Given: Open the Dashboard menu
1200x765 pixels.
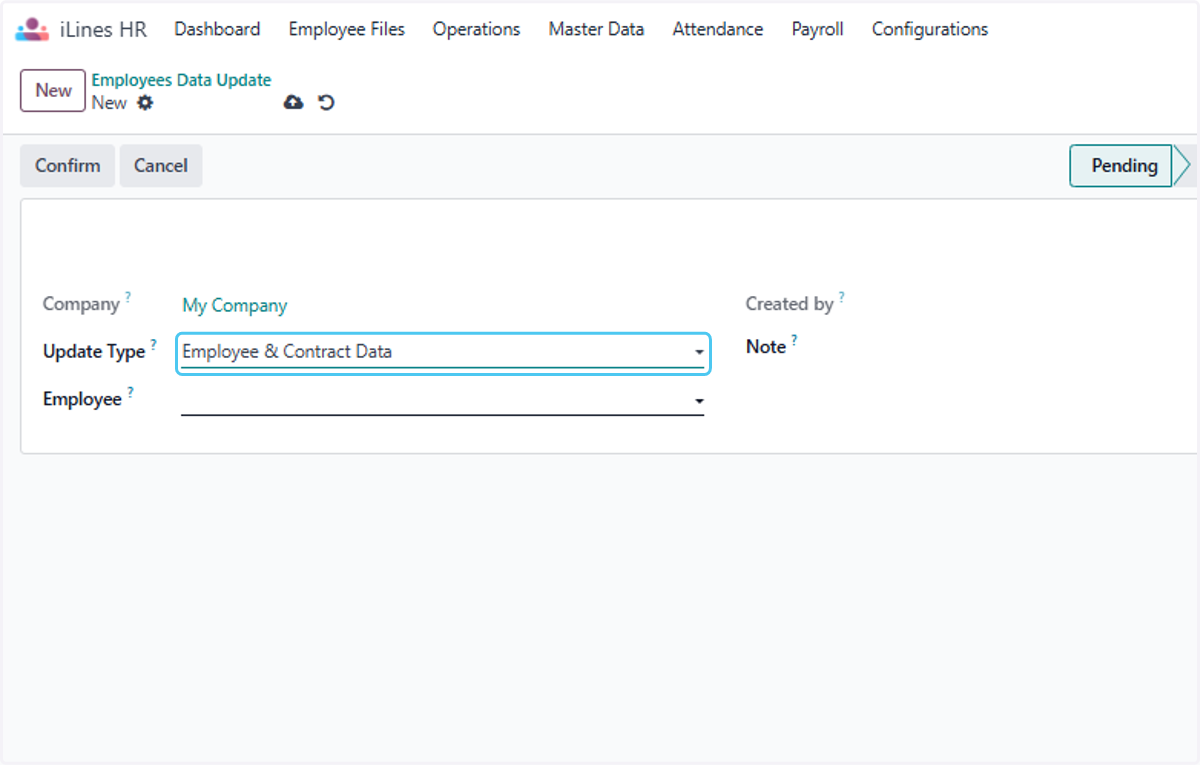Looking at the screenshot, I should tap(217, 29).
